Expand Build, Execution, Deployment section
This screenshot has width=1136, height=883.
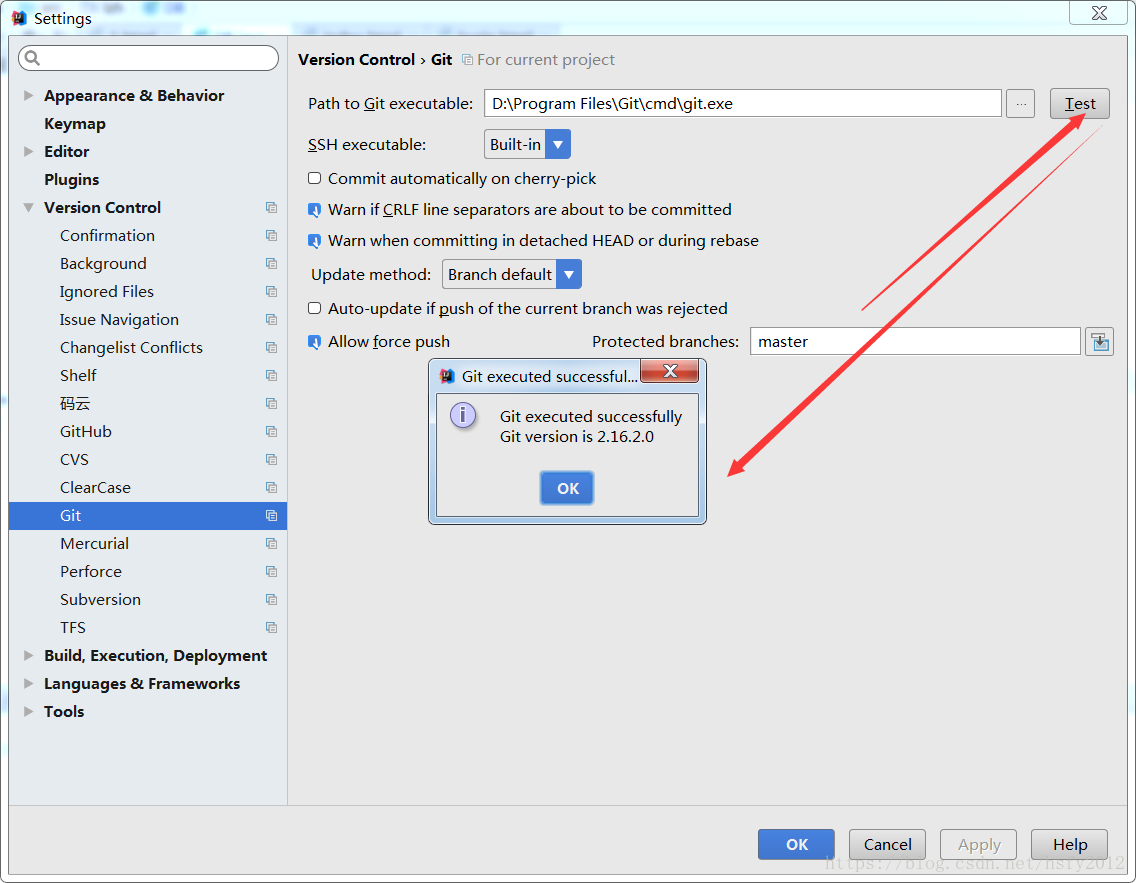pyautogui.click(x=28, y=656)
